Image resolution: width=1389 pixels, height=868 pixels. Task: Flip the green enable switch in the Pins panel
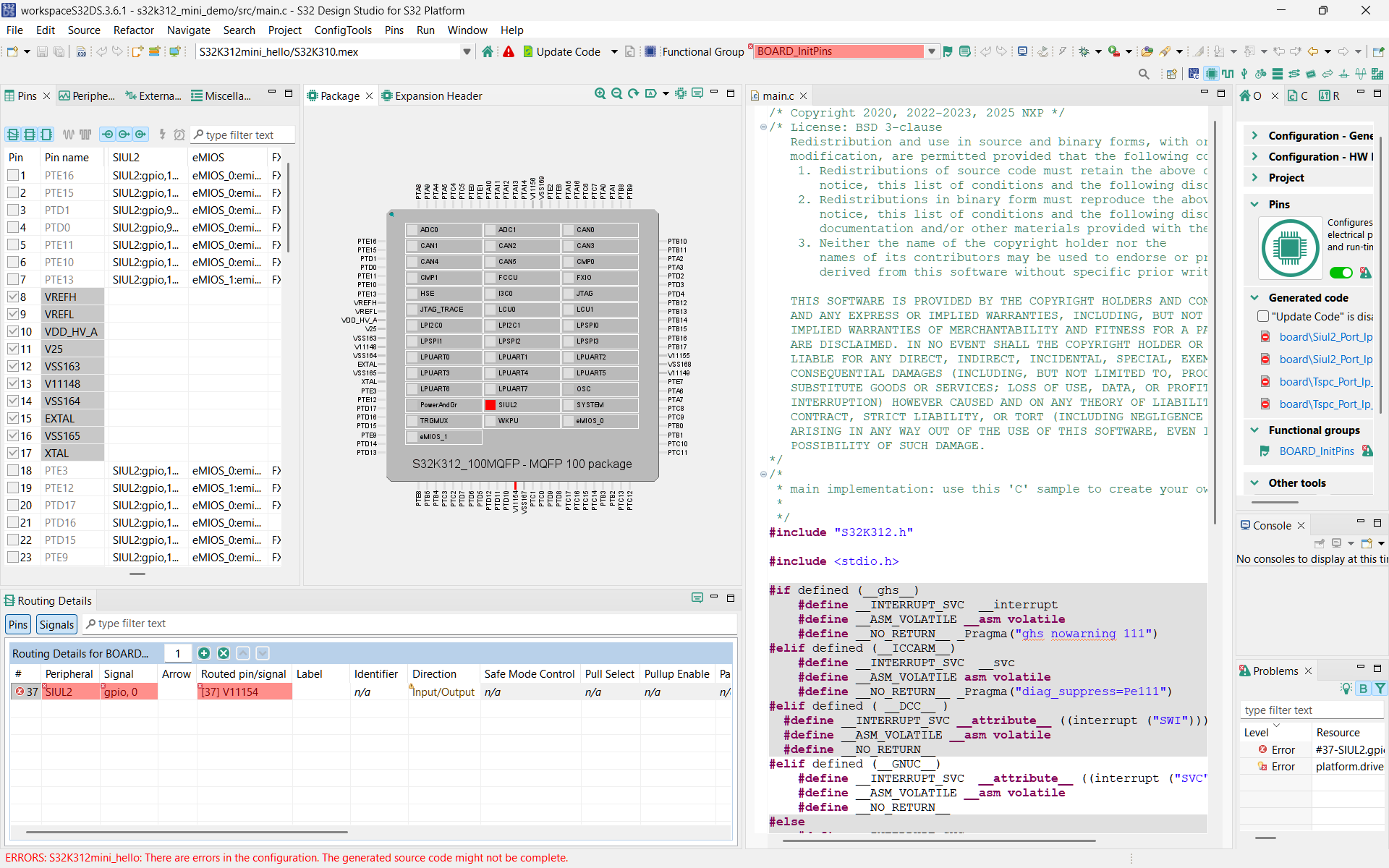(1341, 273)
